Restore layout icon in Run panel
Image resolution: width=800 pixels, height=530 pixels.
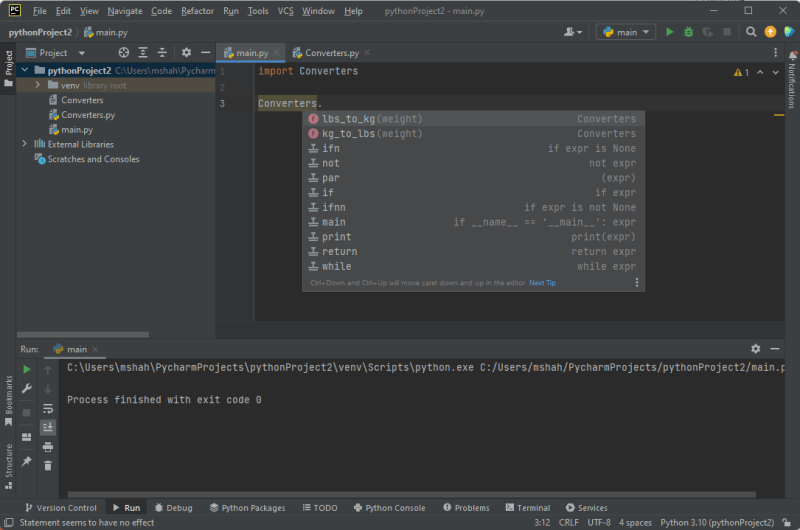pos(27,437)
